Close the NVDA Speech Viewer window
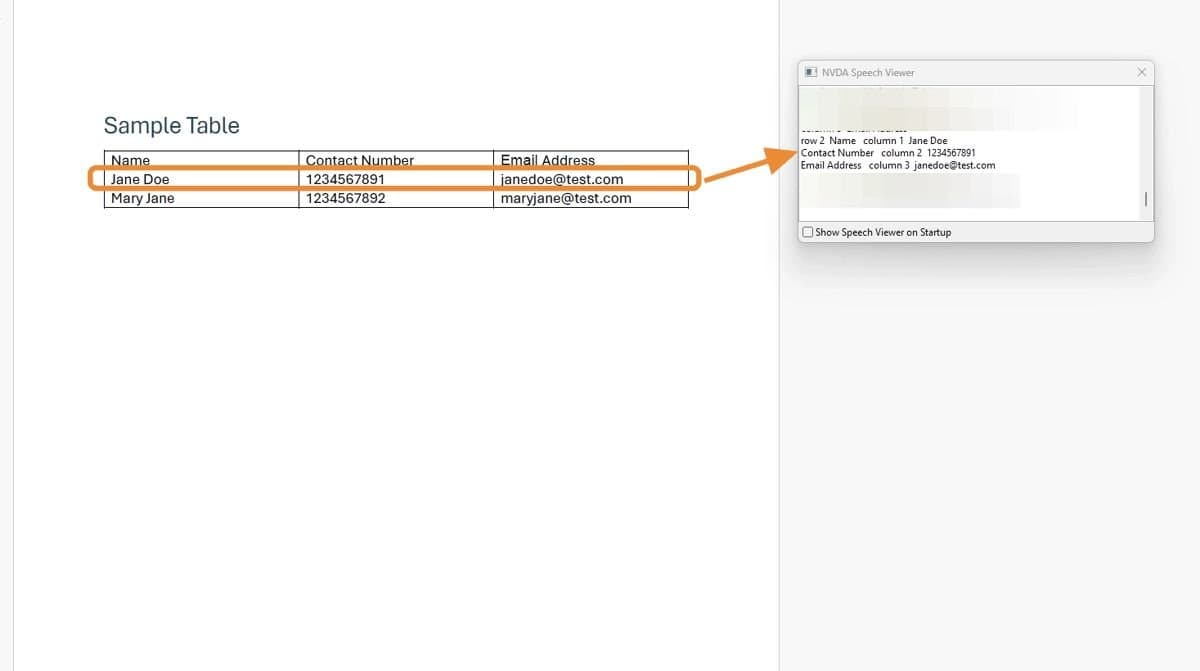 click(1142, 73)
